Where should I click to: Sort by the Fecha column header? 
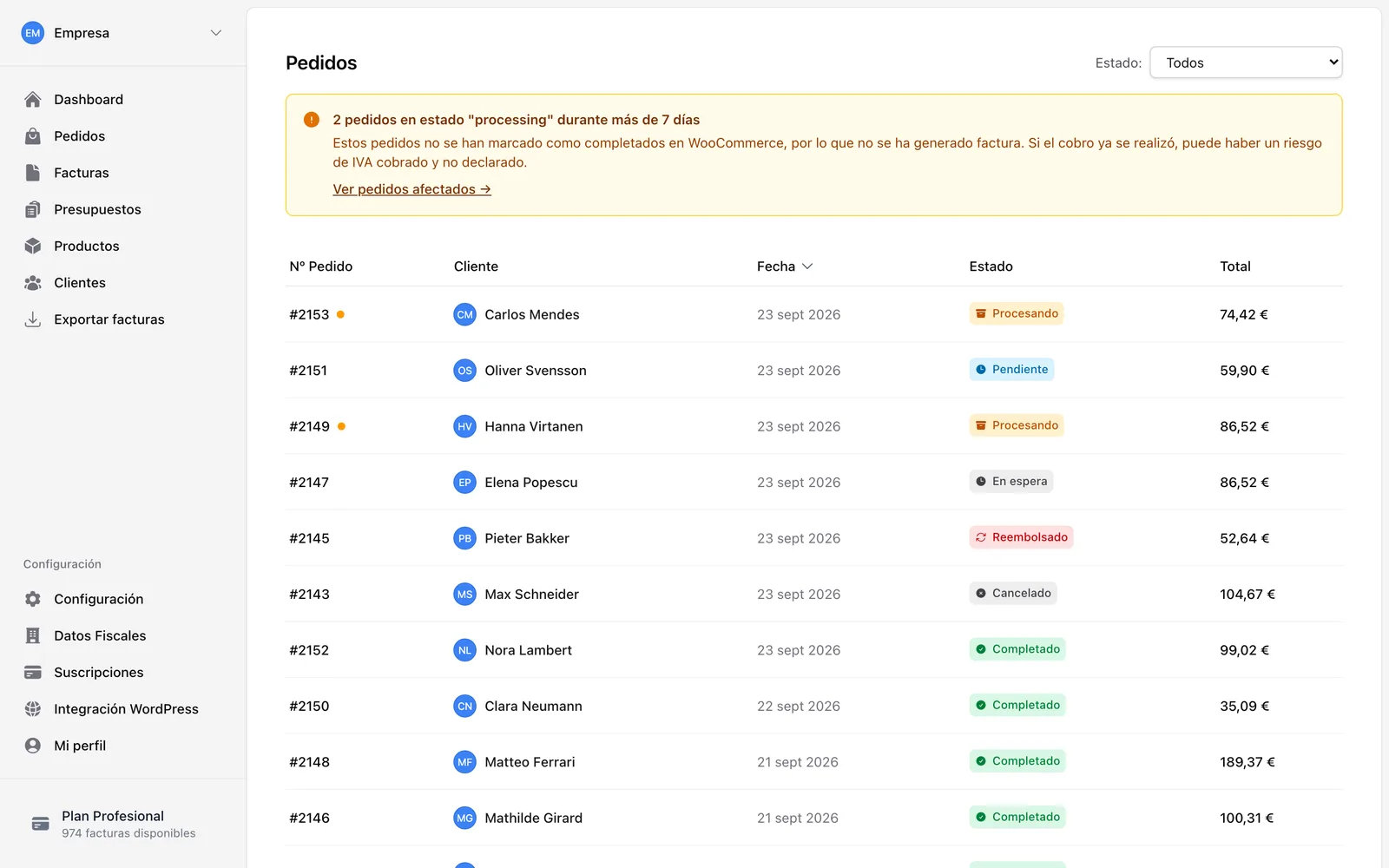(784, 266)
